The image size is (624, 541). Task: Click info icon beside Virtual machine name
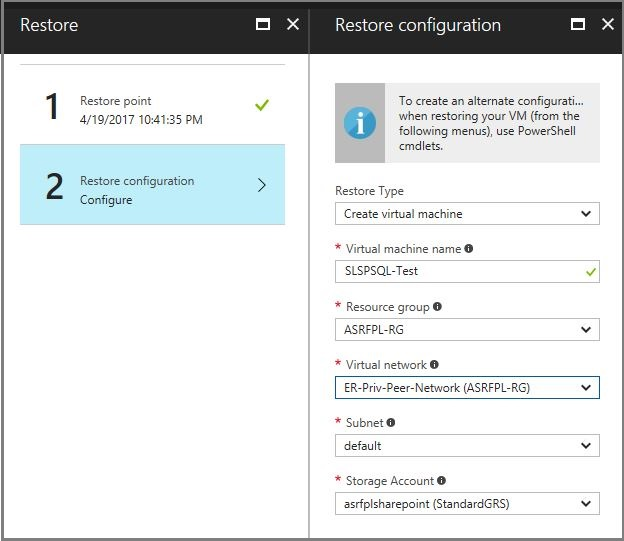469,249
